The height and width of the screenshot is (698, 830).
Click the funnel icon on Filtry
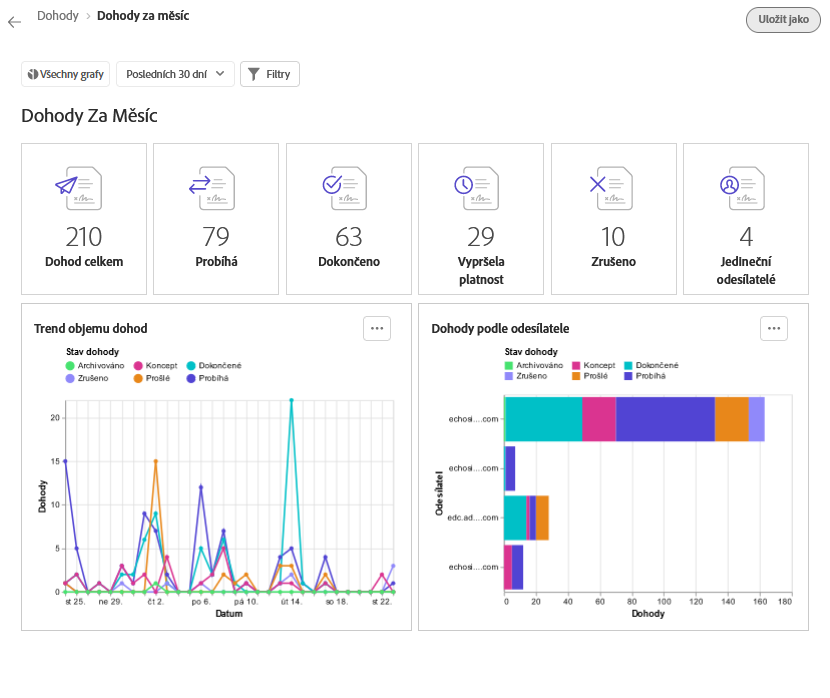point(254,74)
